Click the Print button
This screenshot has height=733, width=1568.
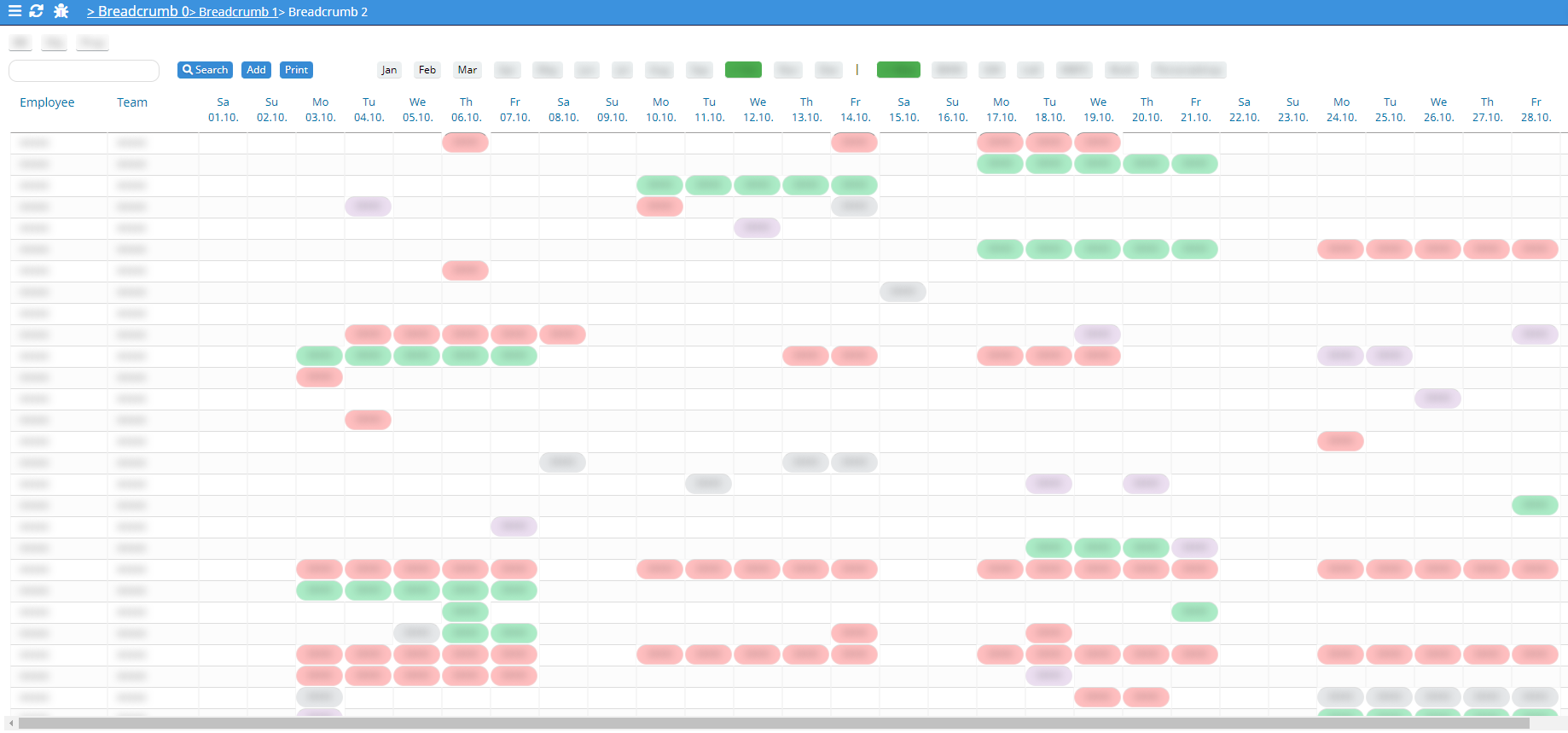[296, 70]
